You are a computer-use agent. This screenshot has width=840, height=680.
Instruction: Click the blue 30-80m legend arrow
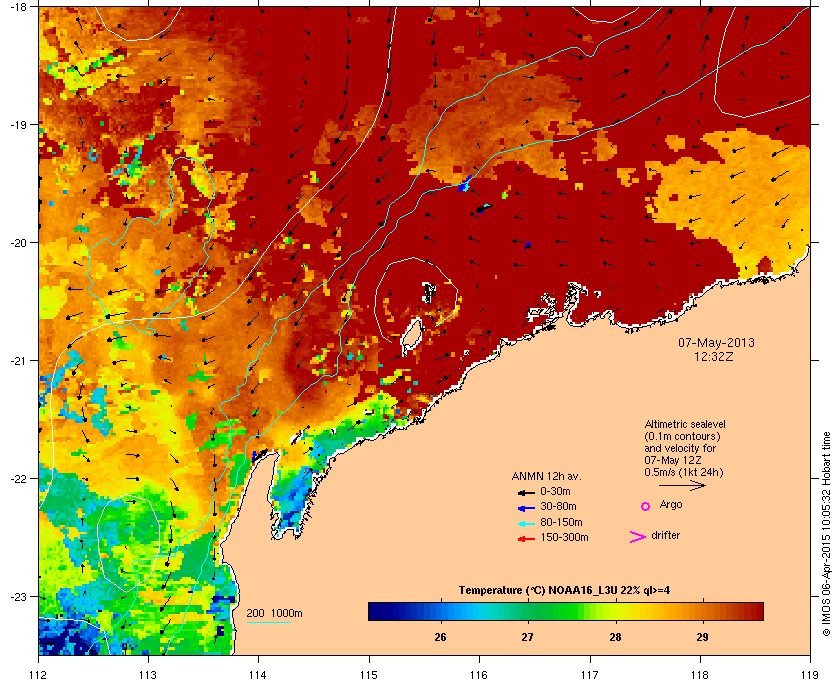[x=526, y=507]
